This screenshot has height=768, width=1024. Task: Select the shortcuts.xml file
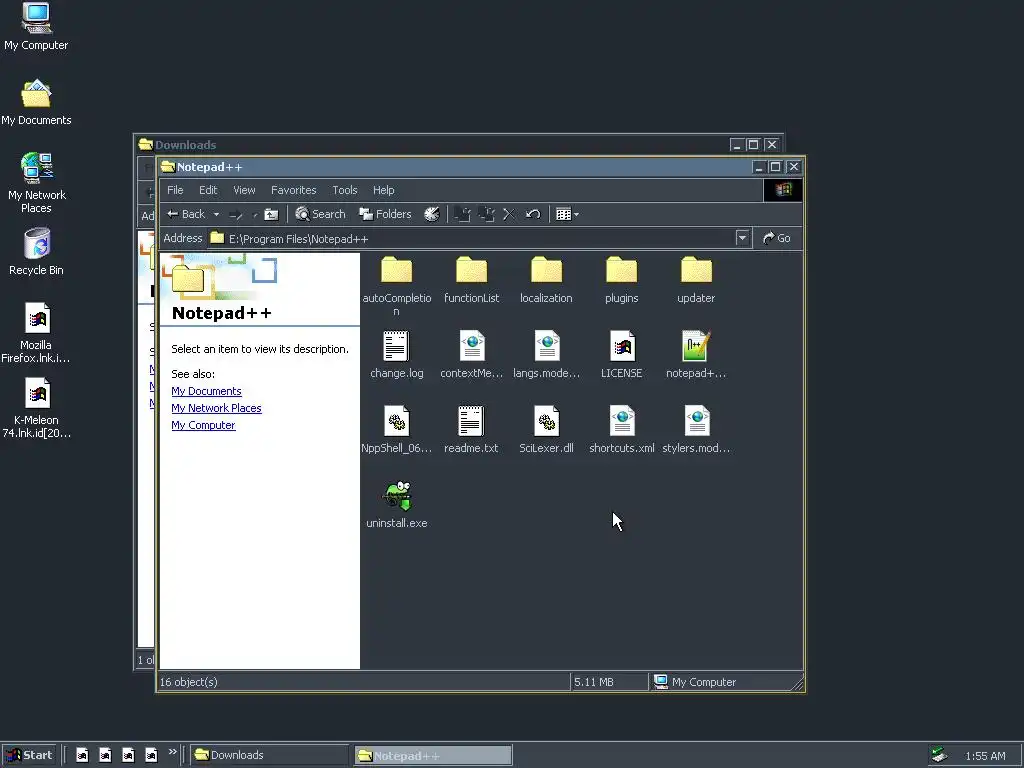click(x=622, y=430)
